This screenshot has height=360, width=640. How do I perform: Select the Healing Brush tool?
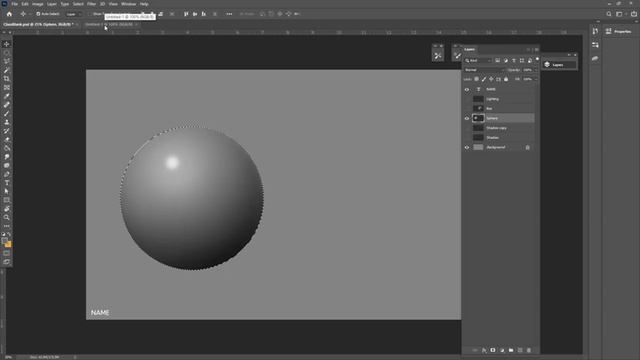pos(7,105)
